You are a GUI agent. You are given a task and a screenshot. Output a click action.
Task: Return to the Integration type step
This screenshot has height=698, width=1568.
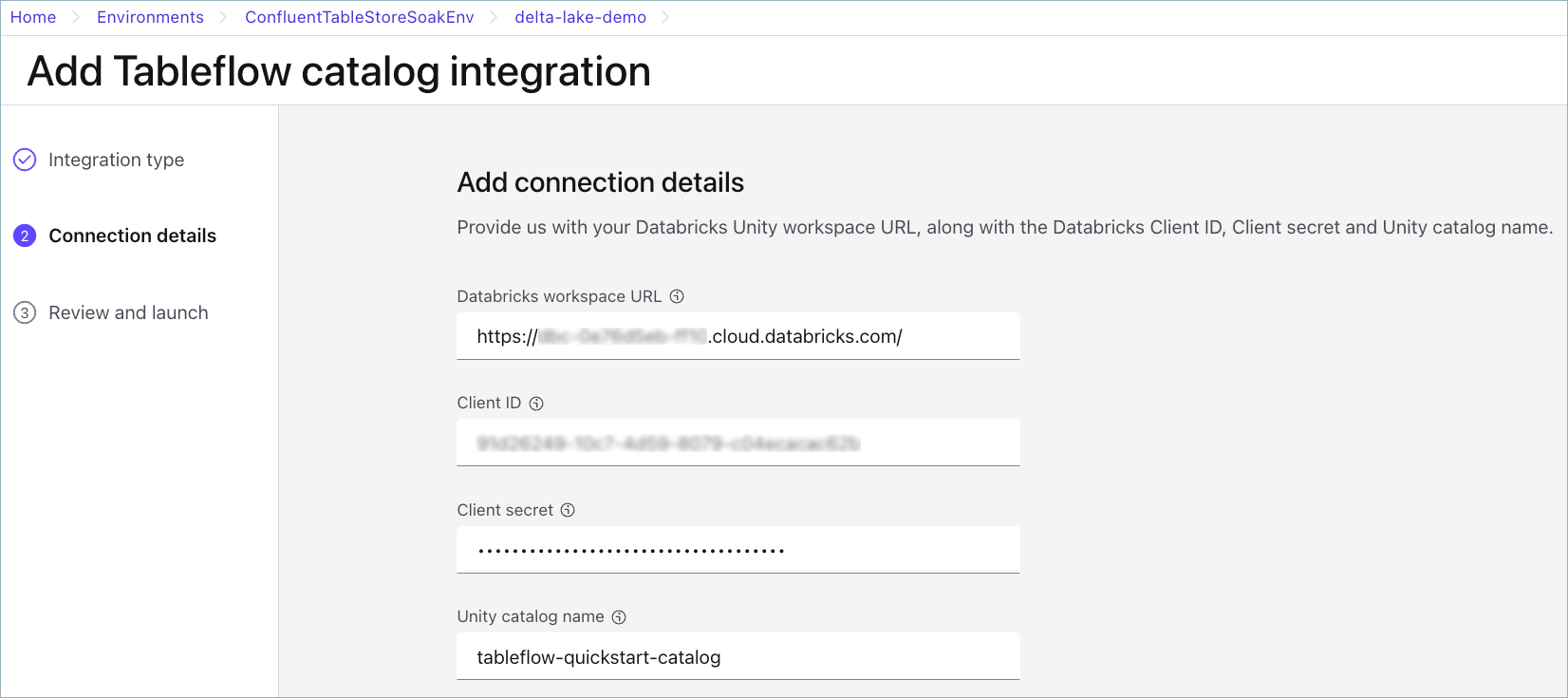[x=116, y=160]
